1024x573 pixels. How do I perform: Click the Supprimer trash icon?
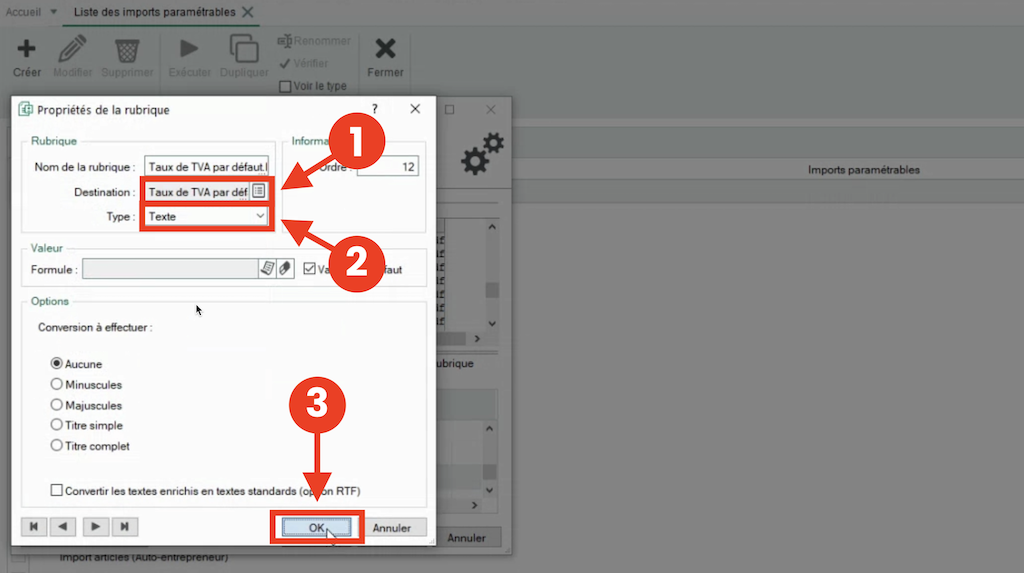(x=127, y=50)
